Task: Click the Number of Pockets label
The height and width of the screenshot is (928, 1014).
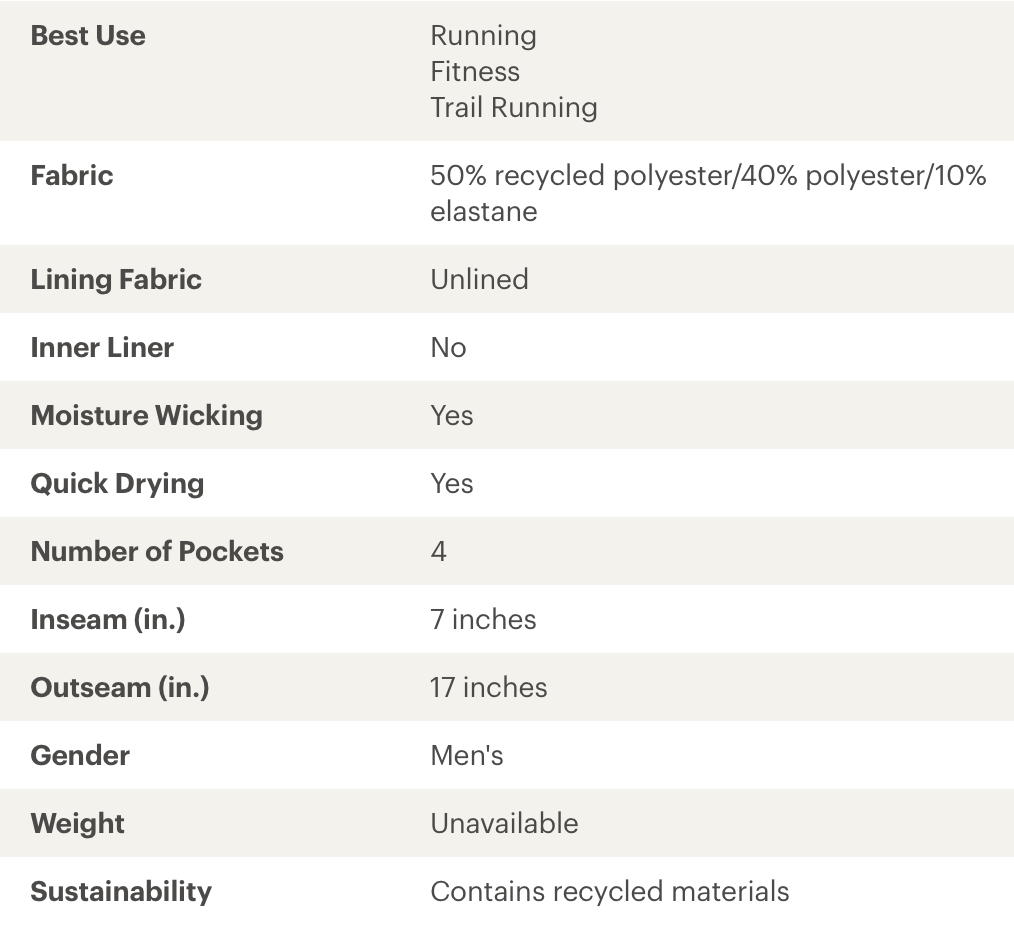Action: (x=157, y=552)
